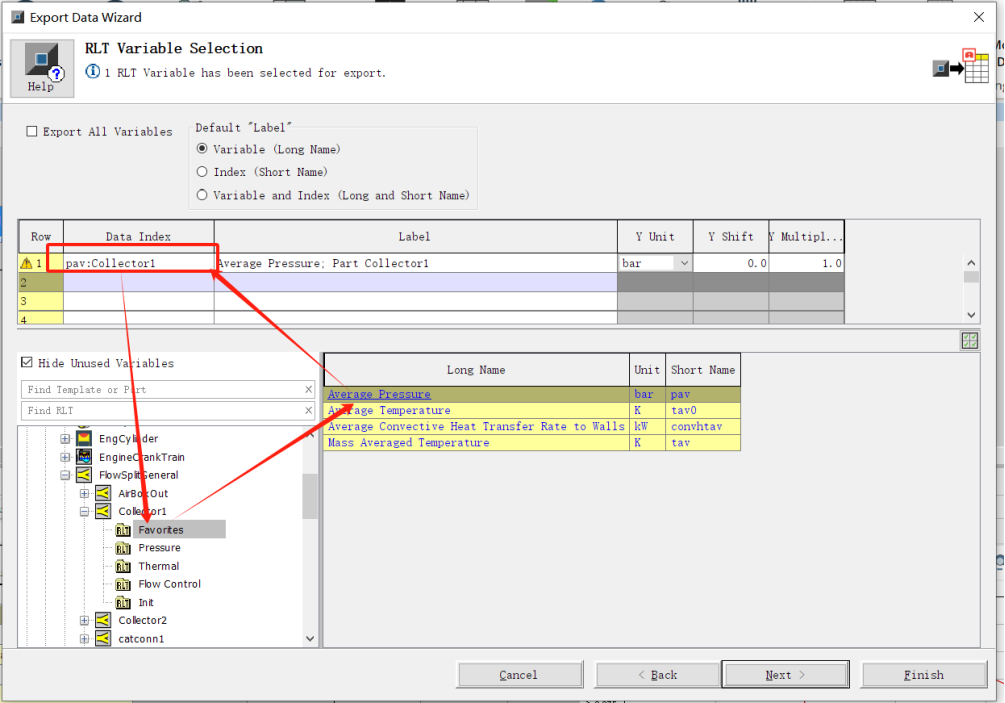Select Mass Averaged Temperature row
This screenshot has height=703, width=1005.
click(532, 442)
